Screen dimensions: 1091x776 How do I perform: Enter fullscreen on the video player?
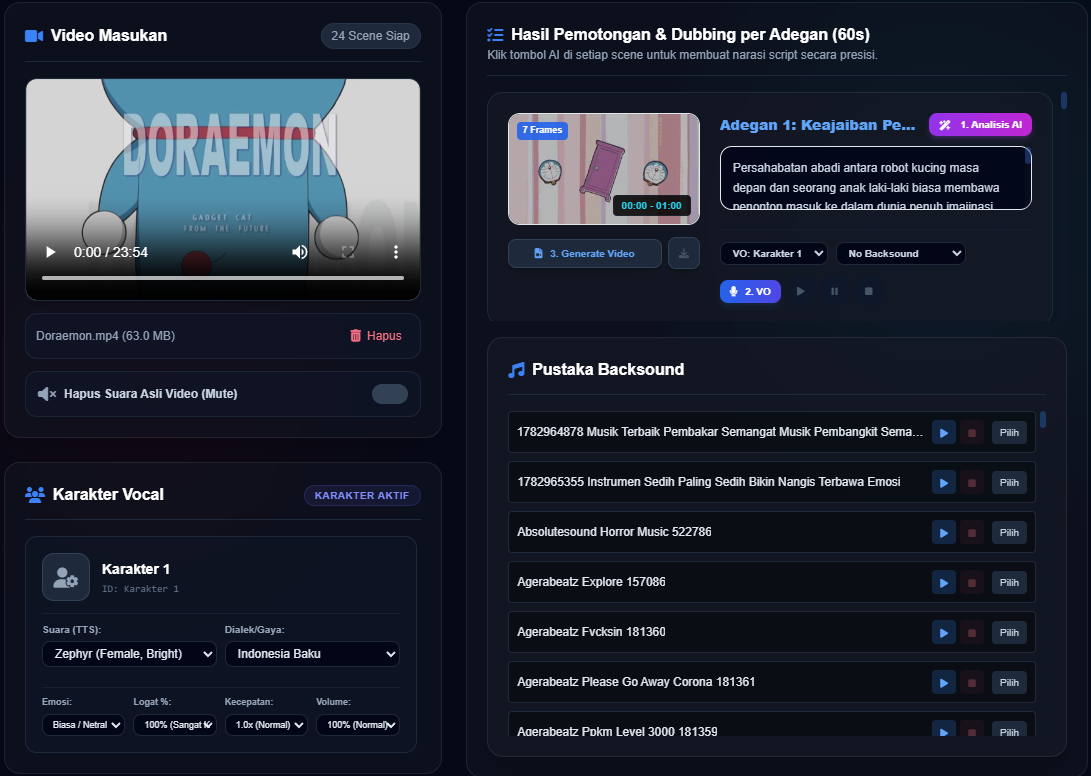tap(348, 252)
